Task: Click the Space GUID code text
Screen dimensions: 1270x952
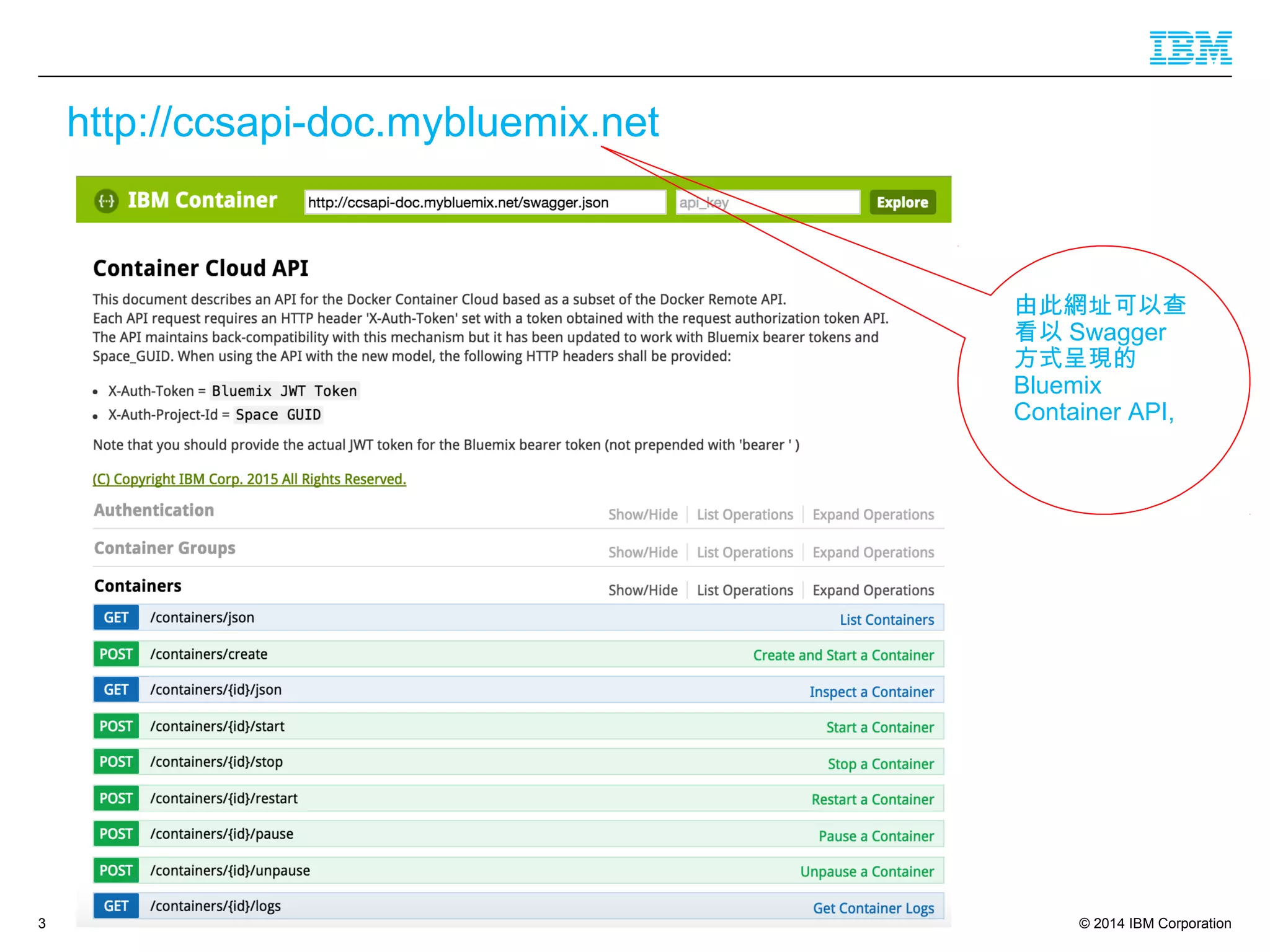Action: click(x=278, y=415)
